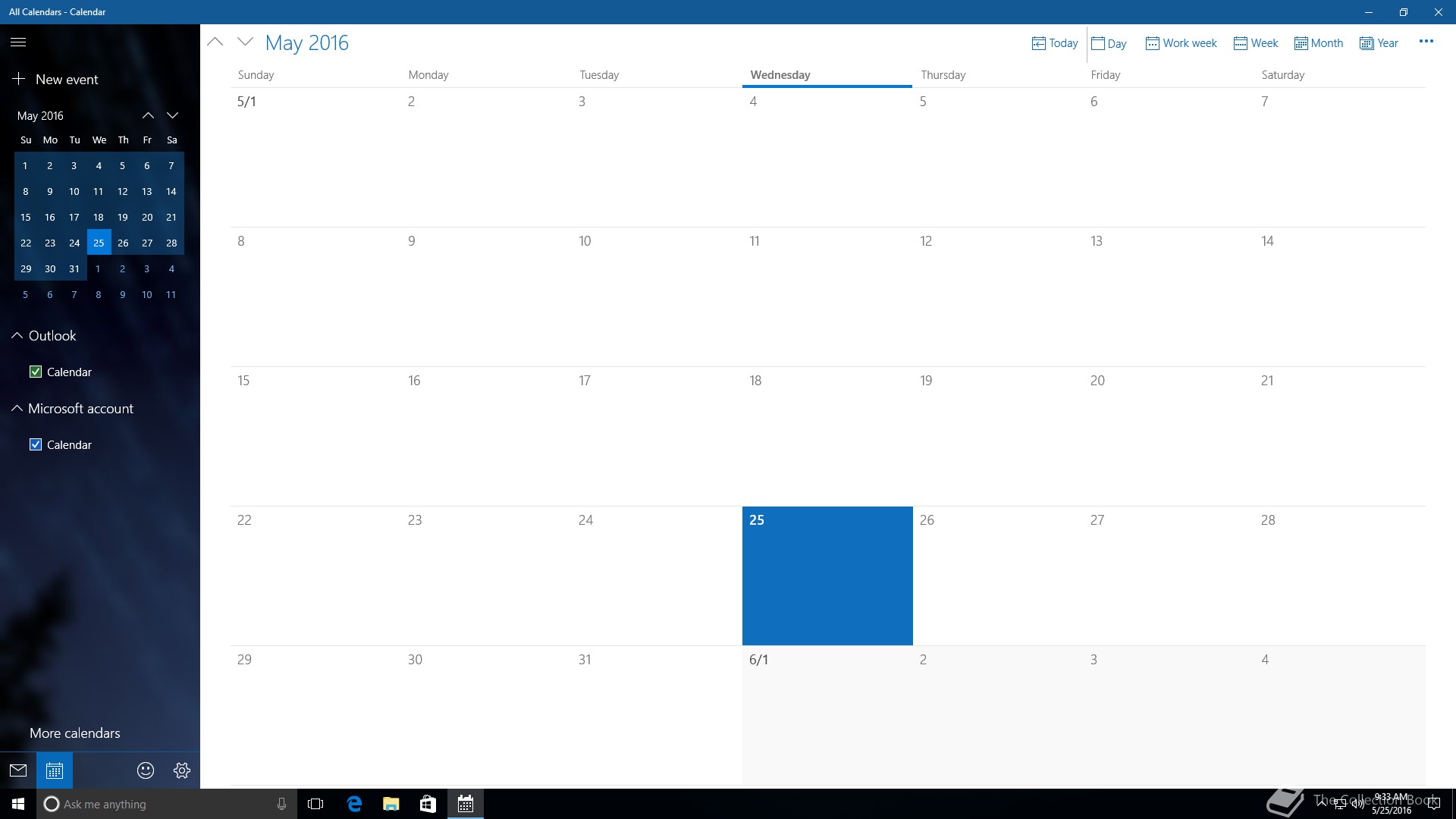Go to next month in mini calendar
The image size is (1456, 819).
[x=172, y=115]
